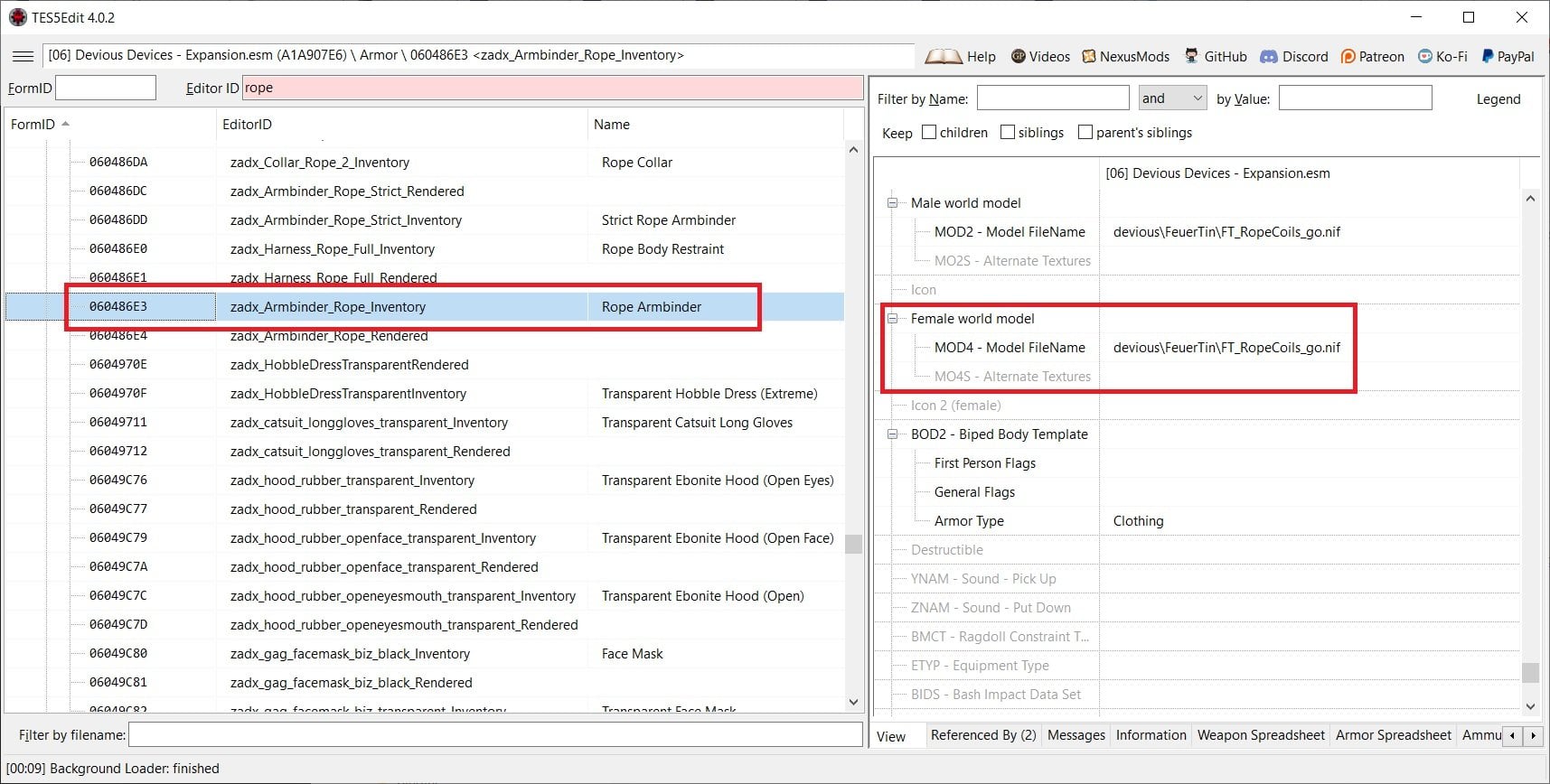Switch to the Referenced By (2) tab
1550x784 pixels.
click(982, 735)
